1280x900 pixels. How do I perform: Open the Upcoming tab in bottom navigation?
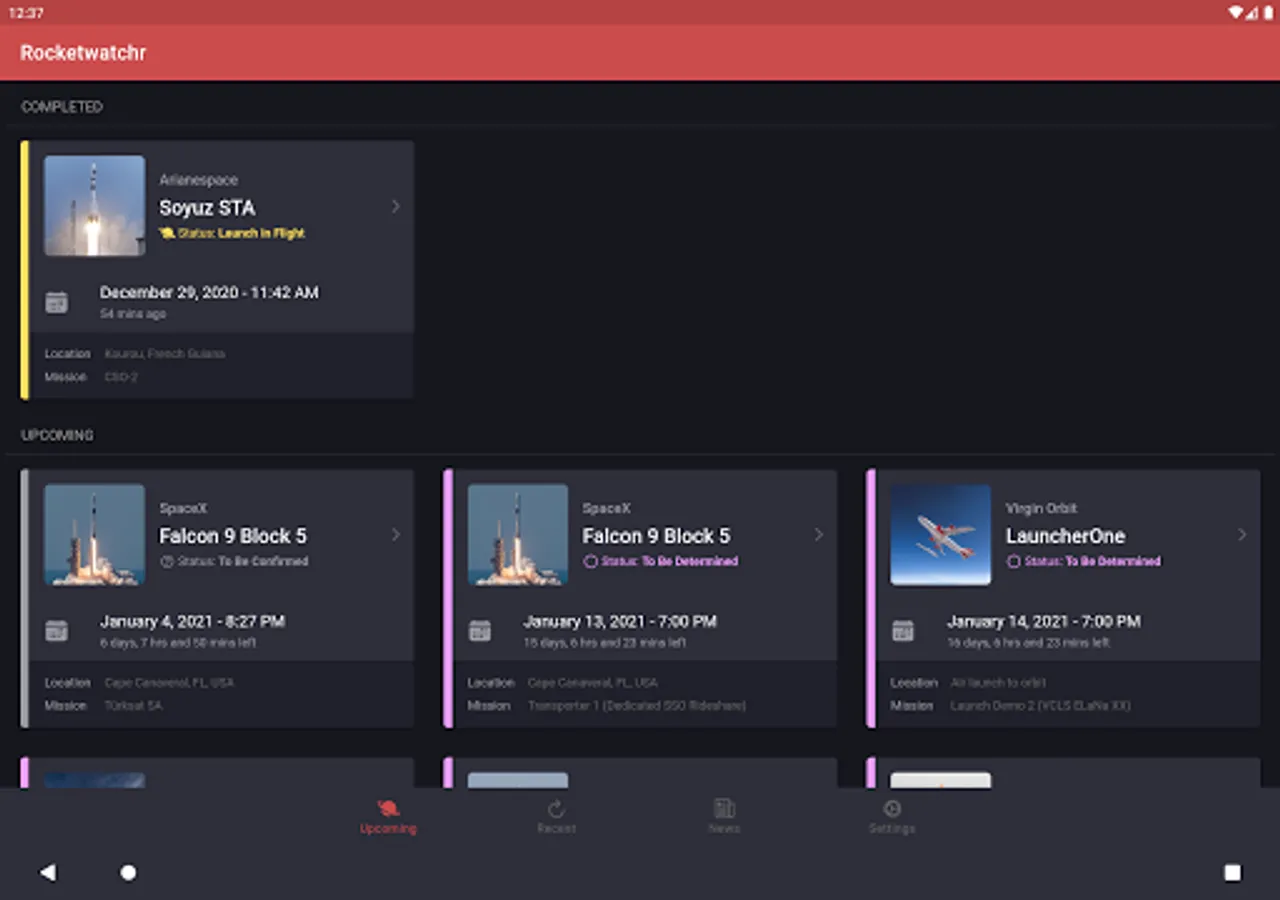coord(388,817)
